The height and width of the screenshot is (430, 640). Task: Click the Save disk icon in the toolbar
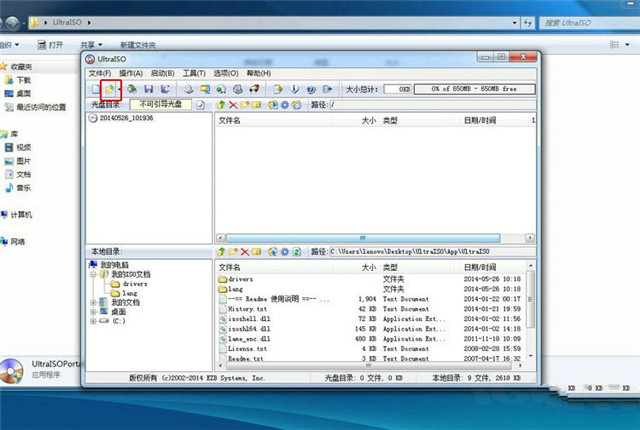click(x=149, y=88)
